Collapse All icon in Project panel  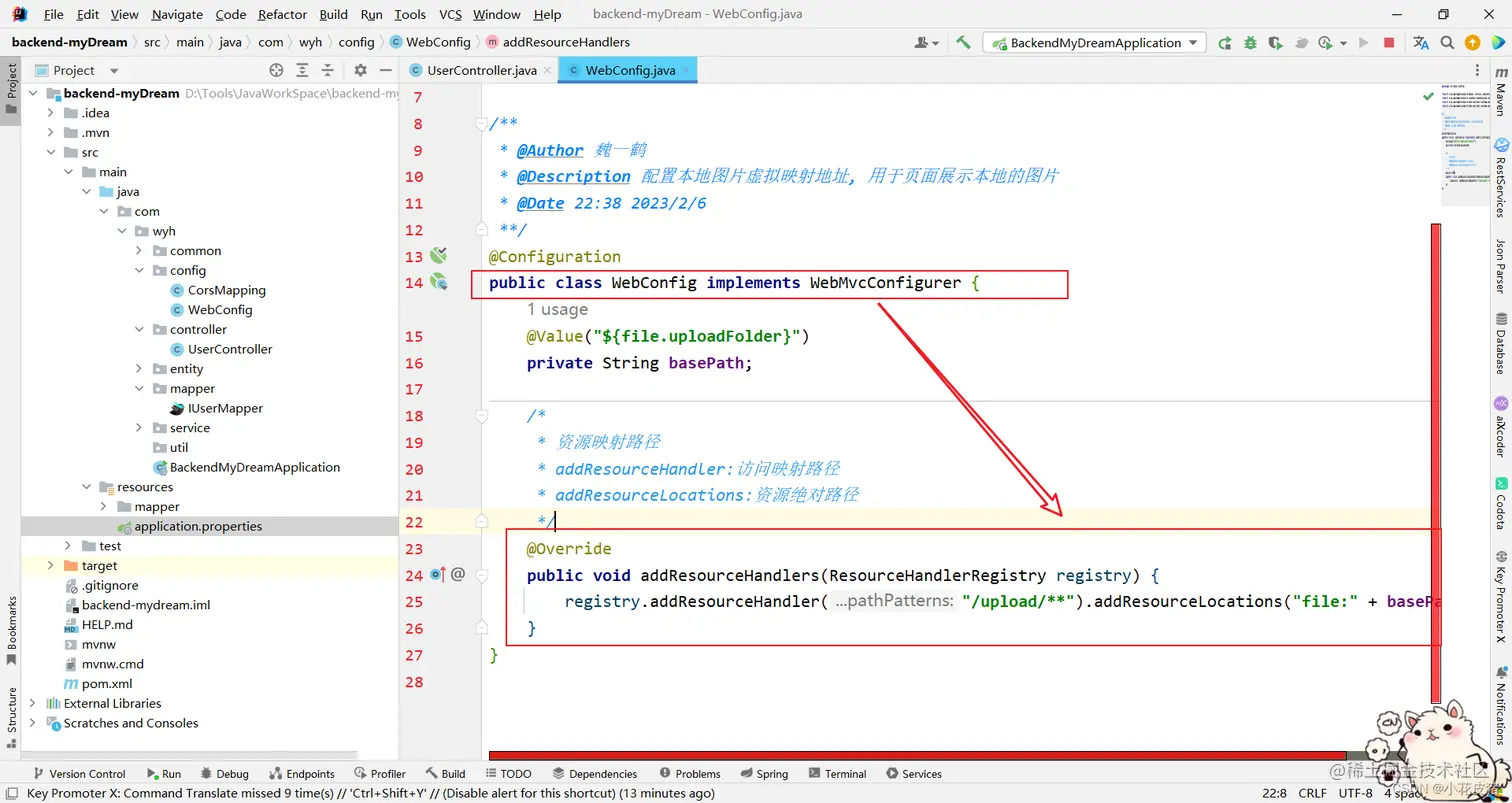[x=327, y=70]
